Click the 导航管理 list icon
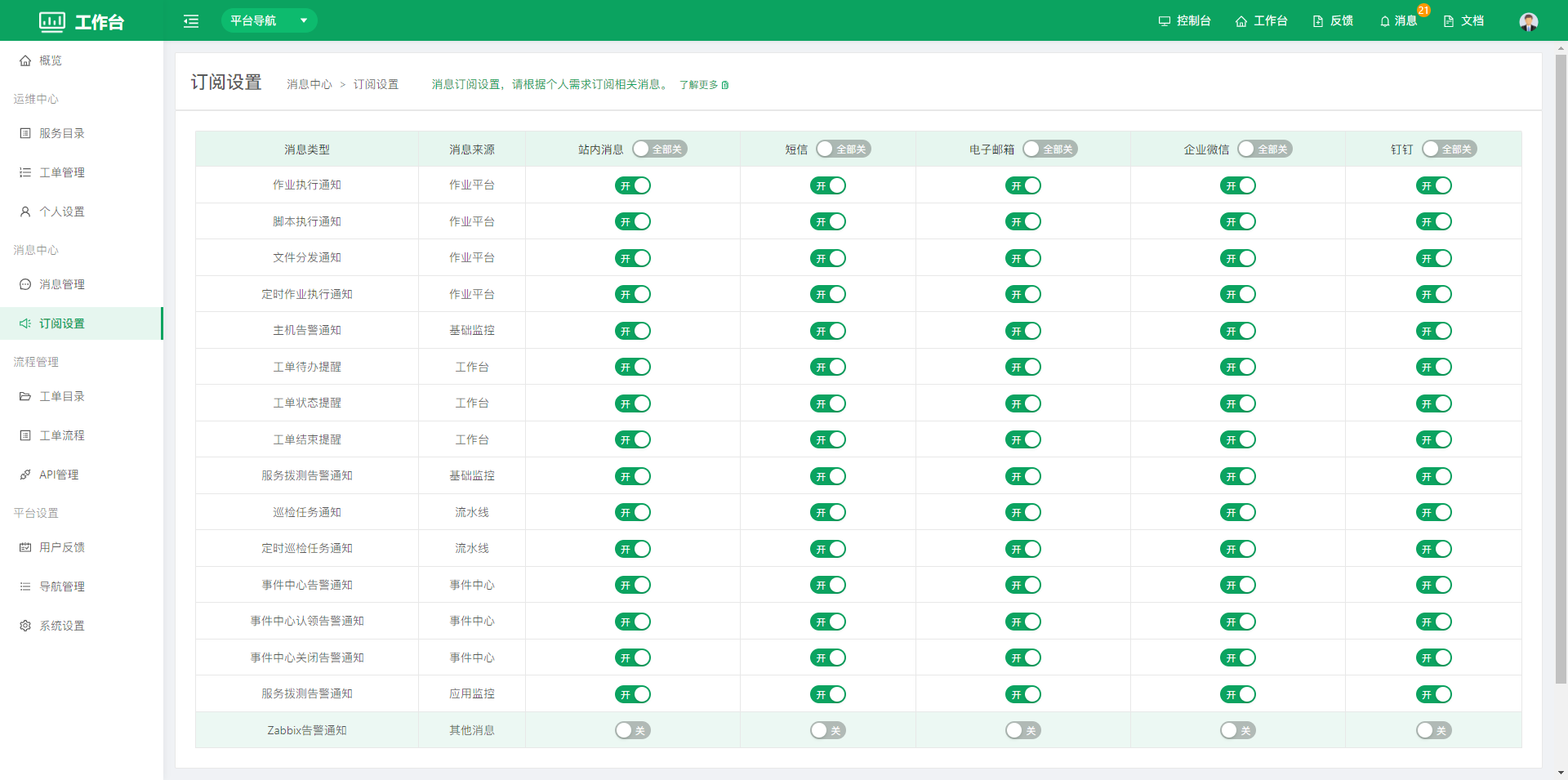 tap(25, 586)
